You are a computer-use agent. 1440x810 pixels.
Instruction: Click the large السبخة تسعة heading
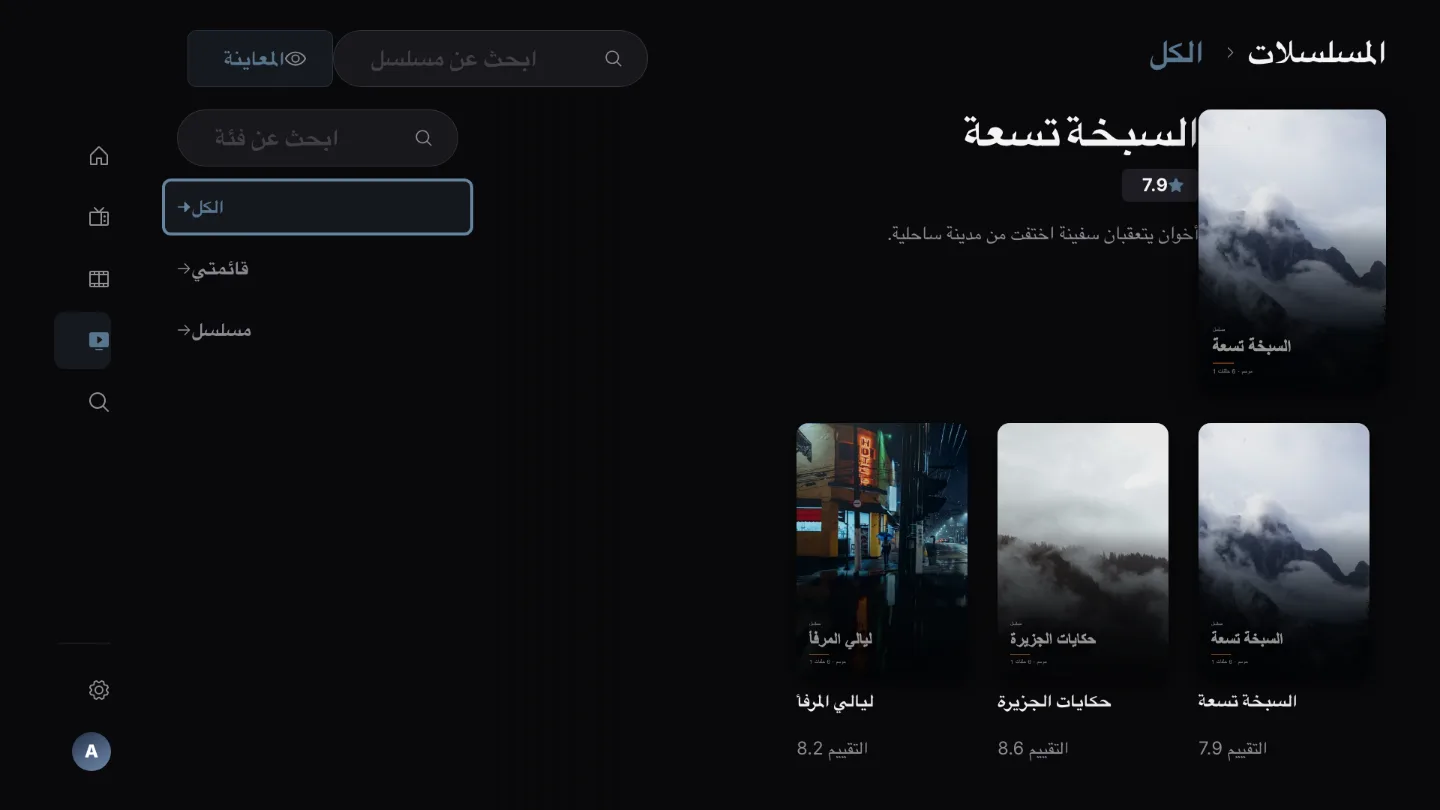click(1081, 133)
